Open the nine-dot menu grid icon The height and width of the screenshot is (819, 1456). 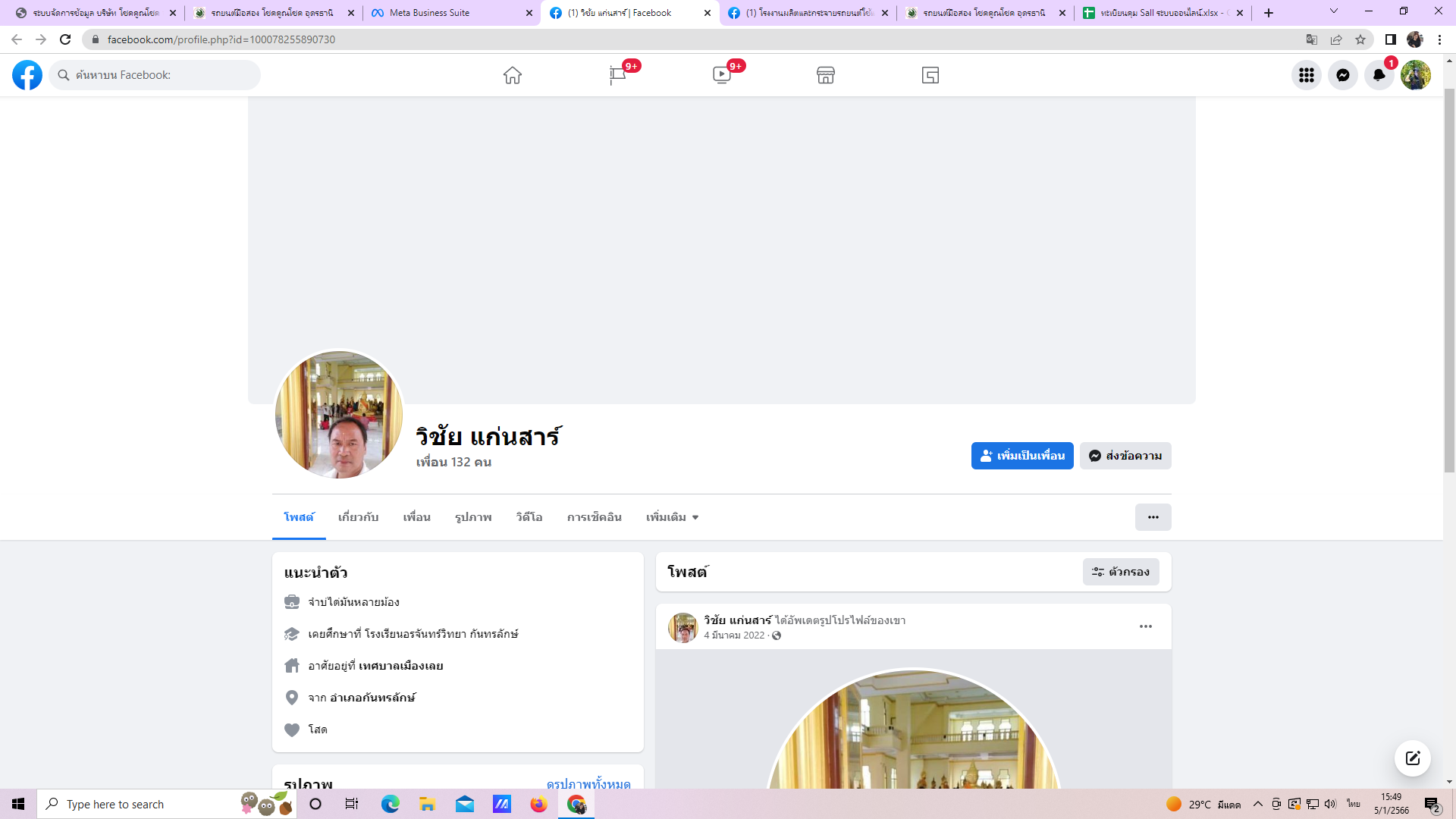coord(1307,75)
